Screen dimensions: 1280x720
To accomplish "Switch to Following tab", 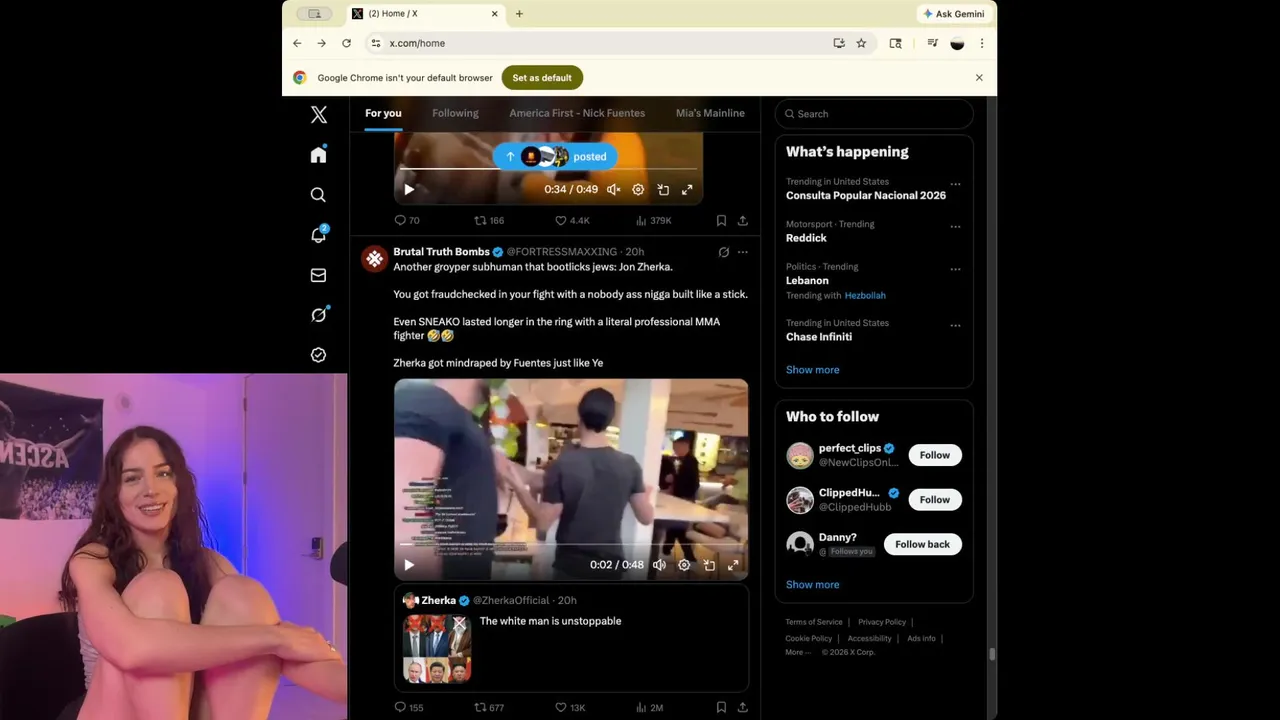I will click(455, 113).
